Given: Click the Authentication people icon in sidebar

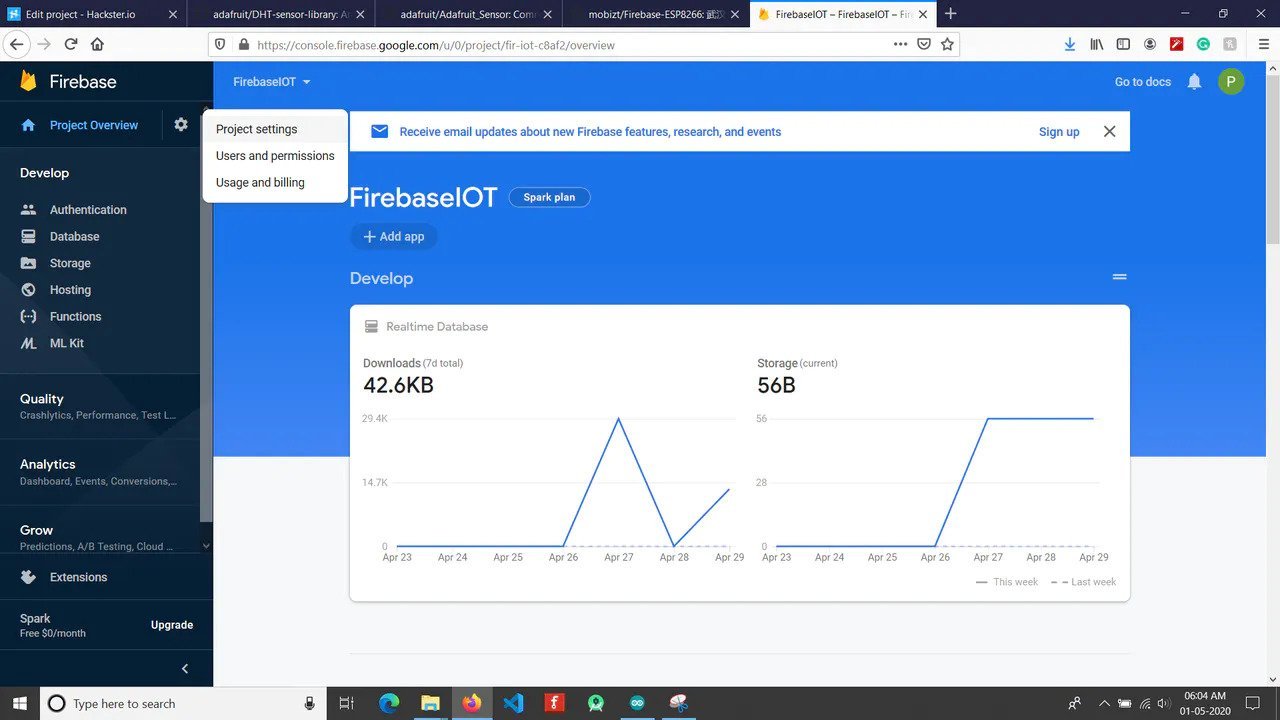Looking at the screenshot, I should click(x=29, y=210).
